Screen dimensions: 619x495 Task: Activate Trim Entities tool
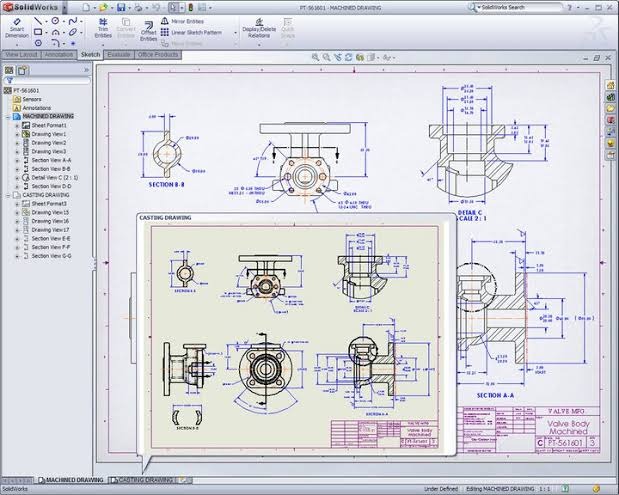(103, 28)
